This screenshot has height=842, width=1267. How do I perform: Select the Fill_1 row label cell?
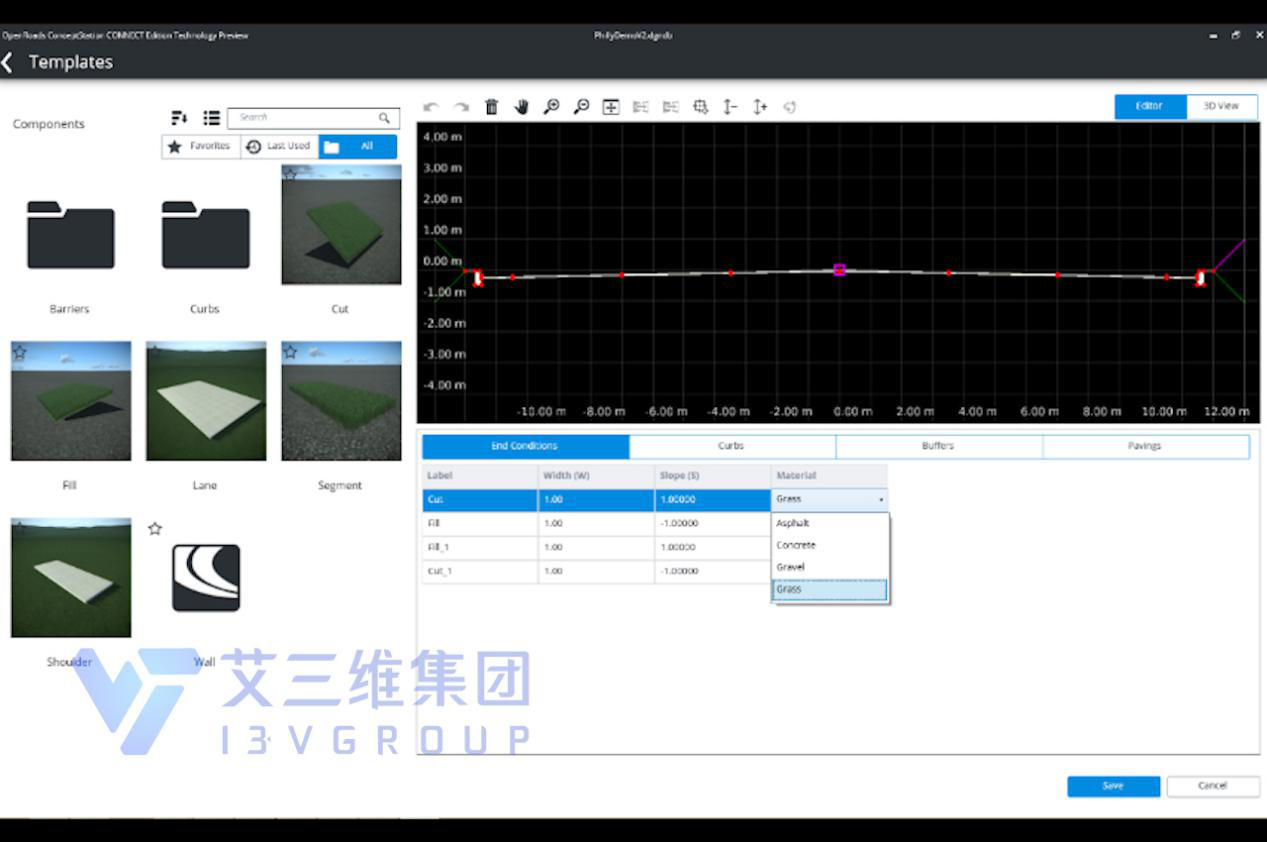[x=480, y=547]
